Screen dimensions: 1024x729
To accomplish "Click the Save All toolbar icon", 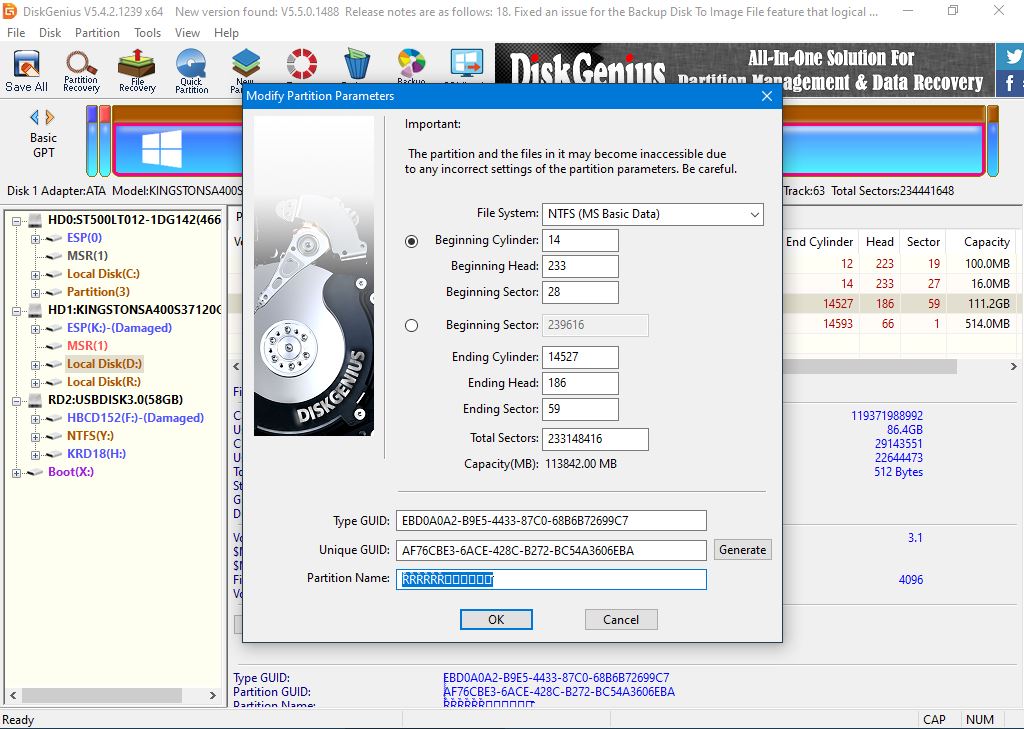I will (26, 70).
